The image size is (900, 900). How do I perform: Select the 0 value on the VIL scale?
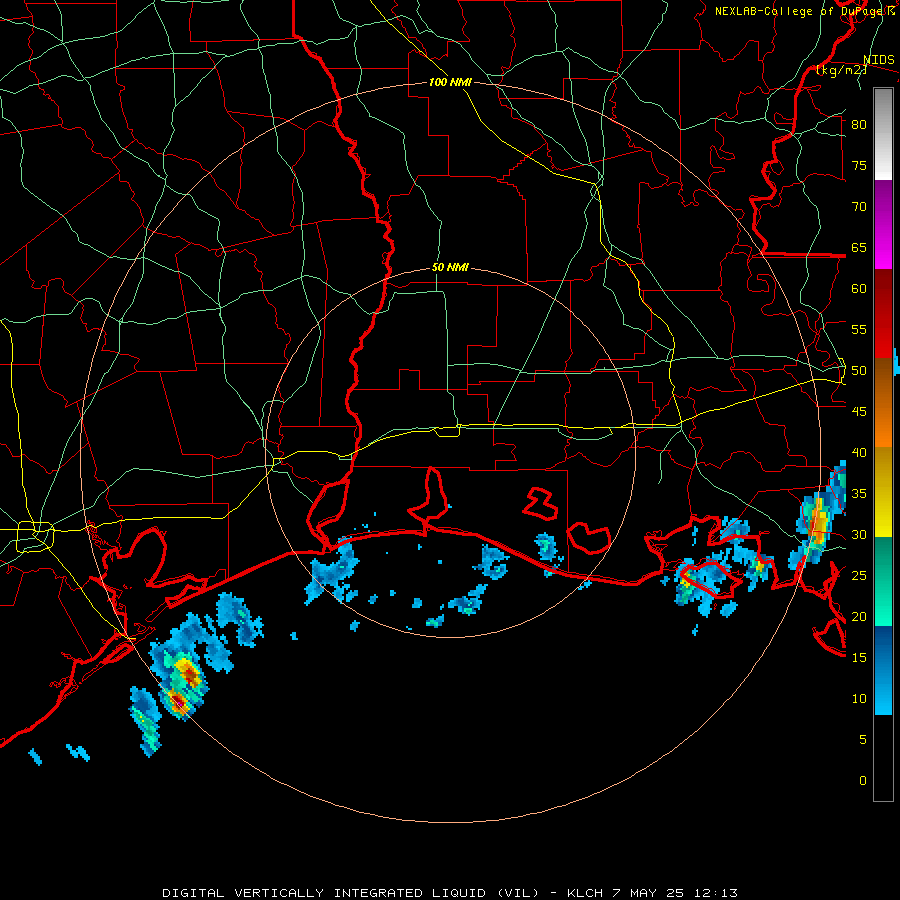[863, 781]
